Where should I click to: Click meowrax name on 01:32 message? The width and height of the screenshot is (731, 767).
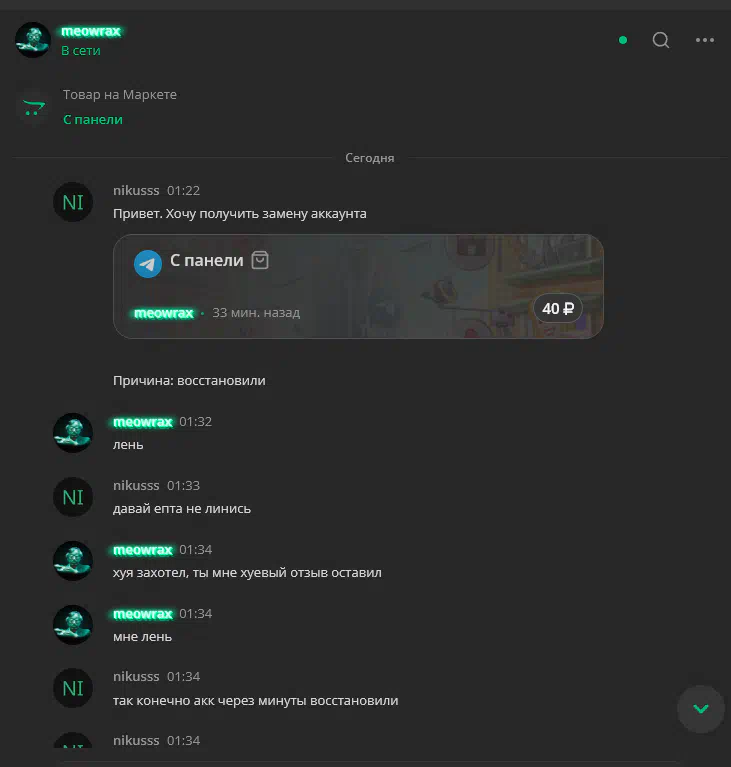click(143, 422)
